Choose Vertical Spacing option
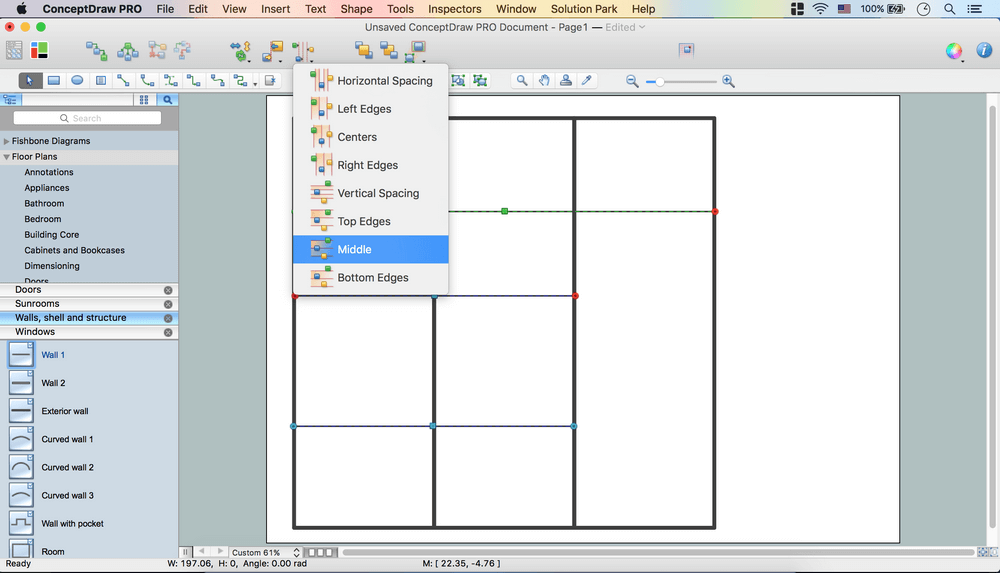This screenshot has width=1000, height=573. click(x=371, y=193)
